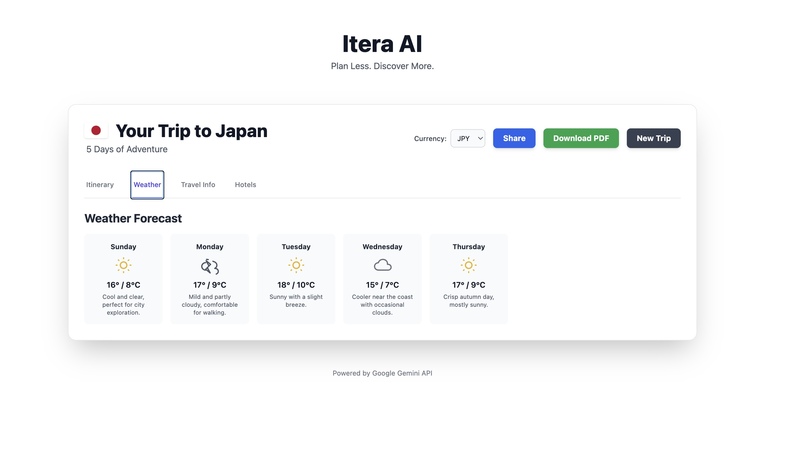Viewport: 806px width, 459px height.
Task: Click the 'Your Trip to Japan' heading
Action: [x=191, y=131]
